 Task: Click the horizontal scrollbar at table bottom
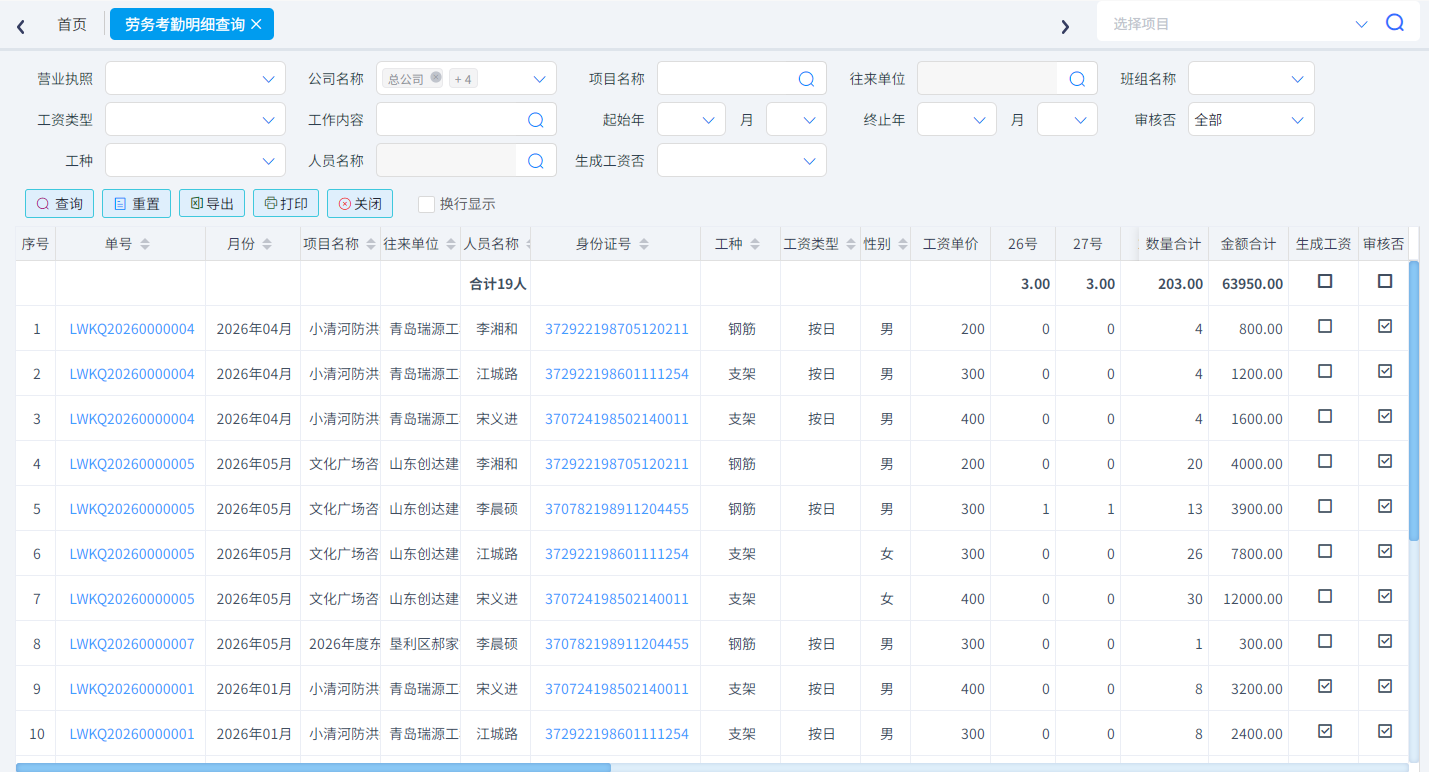coord(312,767)
